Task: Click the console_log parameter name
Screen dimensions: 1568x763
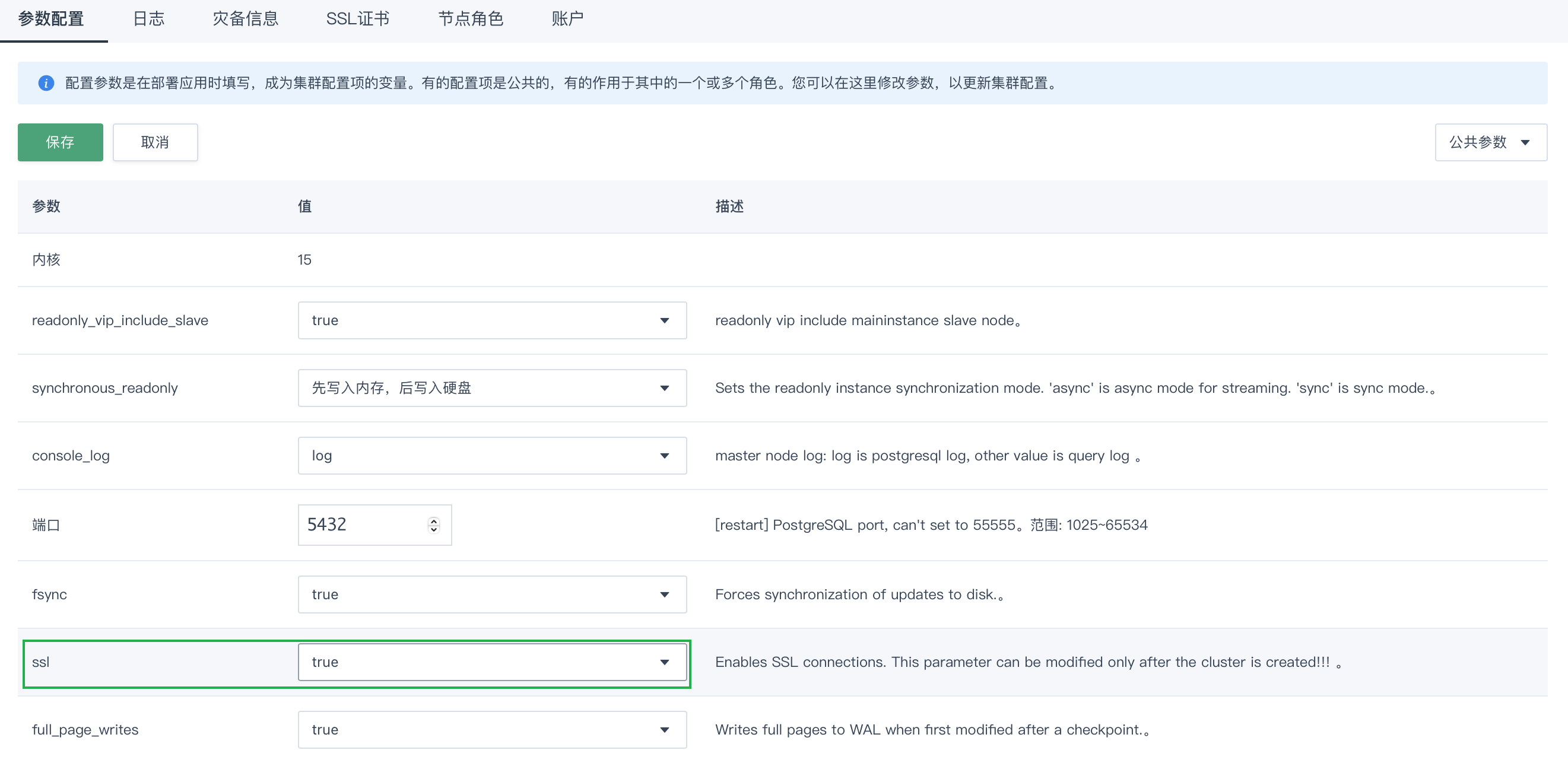Action: point(71,456)
